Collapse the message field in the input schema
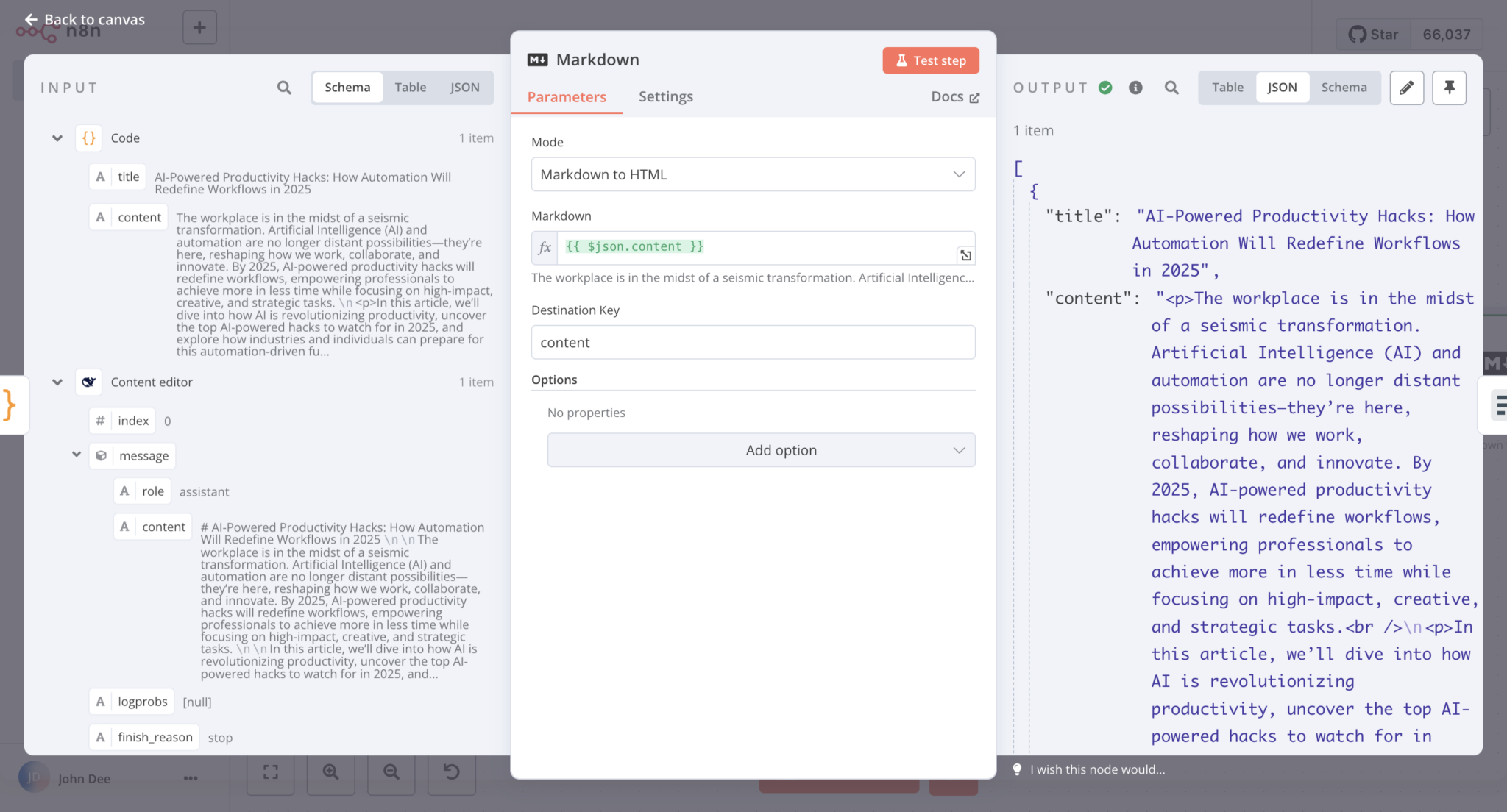 point(77,455)
